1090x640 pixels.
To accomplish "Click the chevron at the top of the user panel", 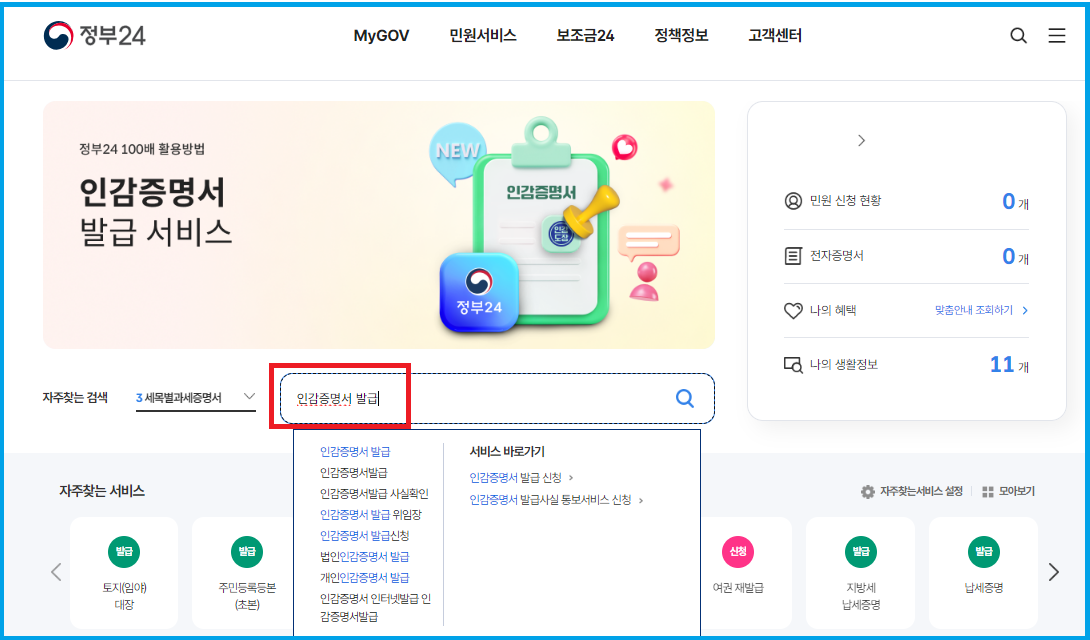I will tap(861, 140).
